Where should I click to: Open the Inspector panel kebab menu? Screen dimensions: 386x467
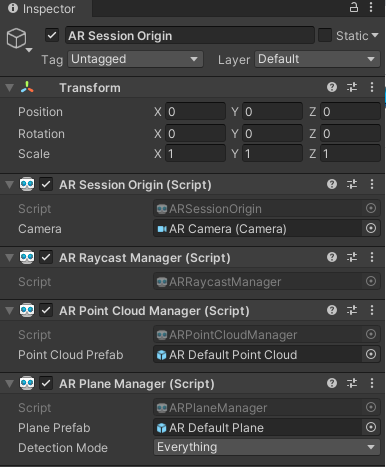(x=371, y=7)
